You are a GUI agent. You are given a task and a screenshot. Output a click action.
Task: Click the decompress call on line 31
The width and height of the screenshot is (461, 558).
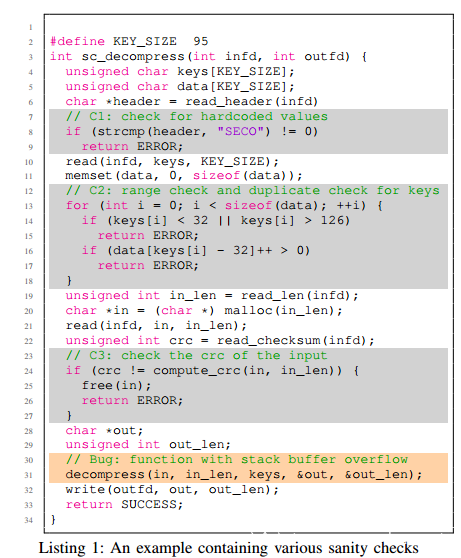click(244, 474)
